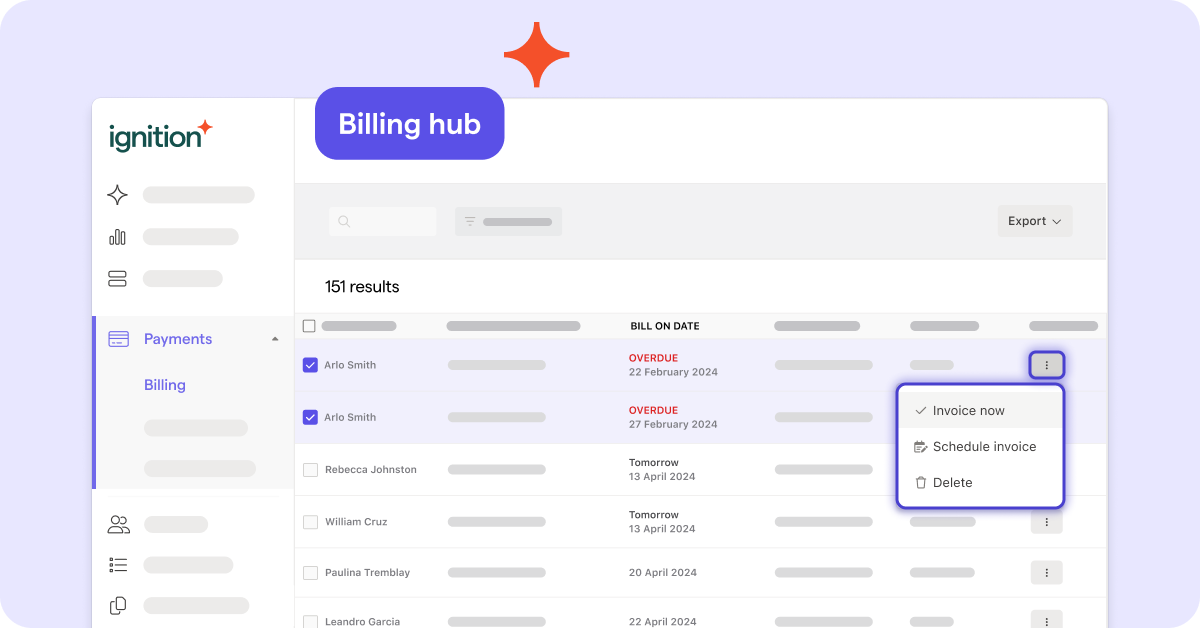Open the Export dropdown
1200x628 pixels.
(x=1034, y=221)
